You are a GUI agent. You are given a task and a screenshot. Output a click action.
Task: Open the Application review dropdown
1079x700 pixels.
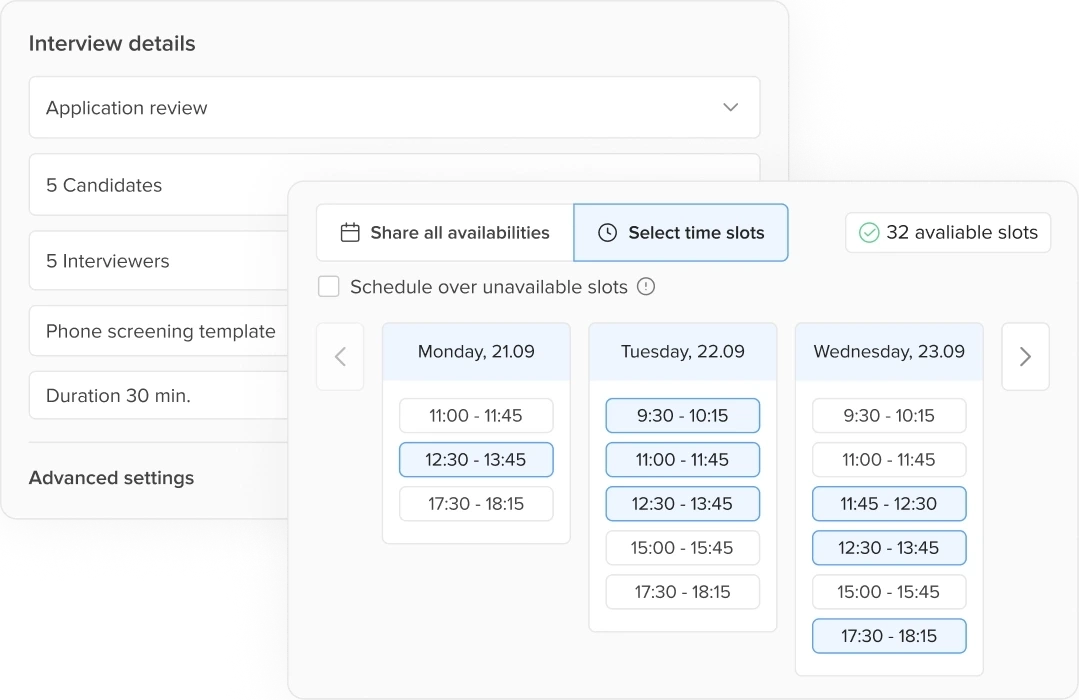coord(394,108)
